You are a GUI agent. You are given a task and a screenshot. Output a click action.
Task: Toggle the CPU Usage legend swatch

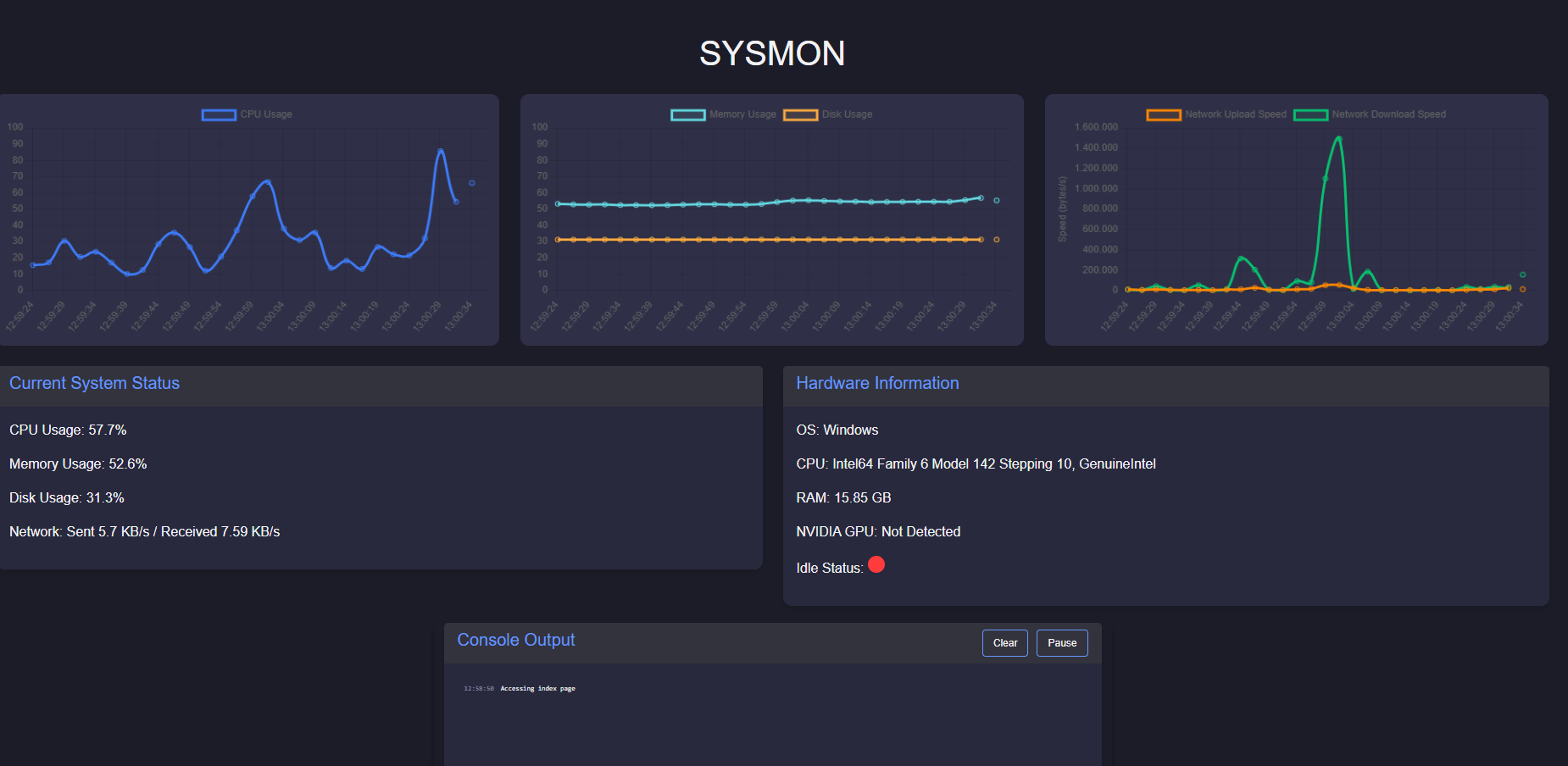tap(219, 114)
